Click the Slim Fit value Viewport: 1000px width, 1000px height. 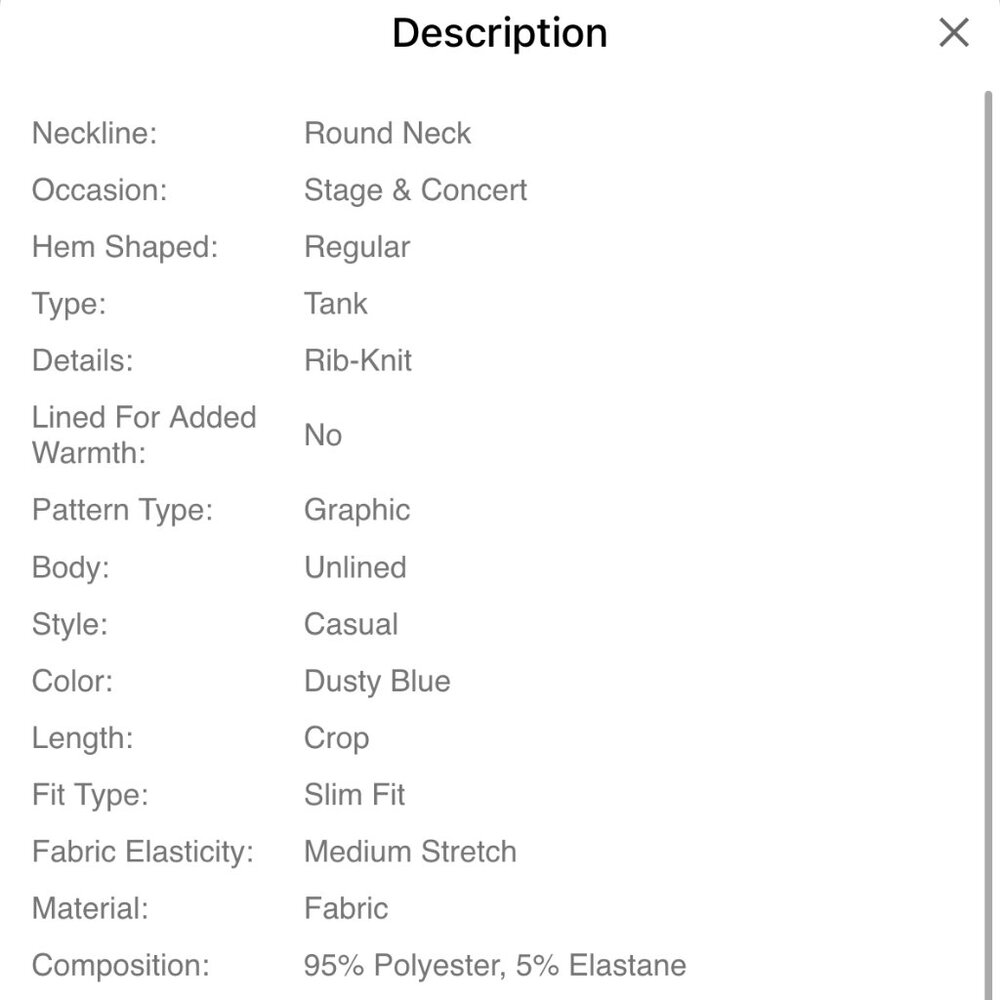point(354,795)
